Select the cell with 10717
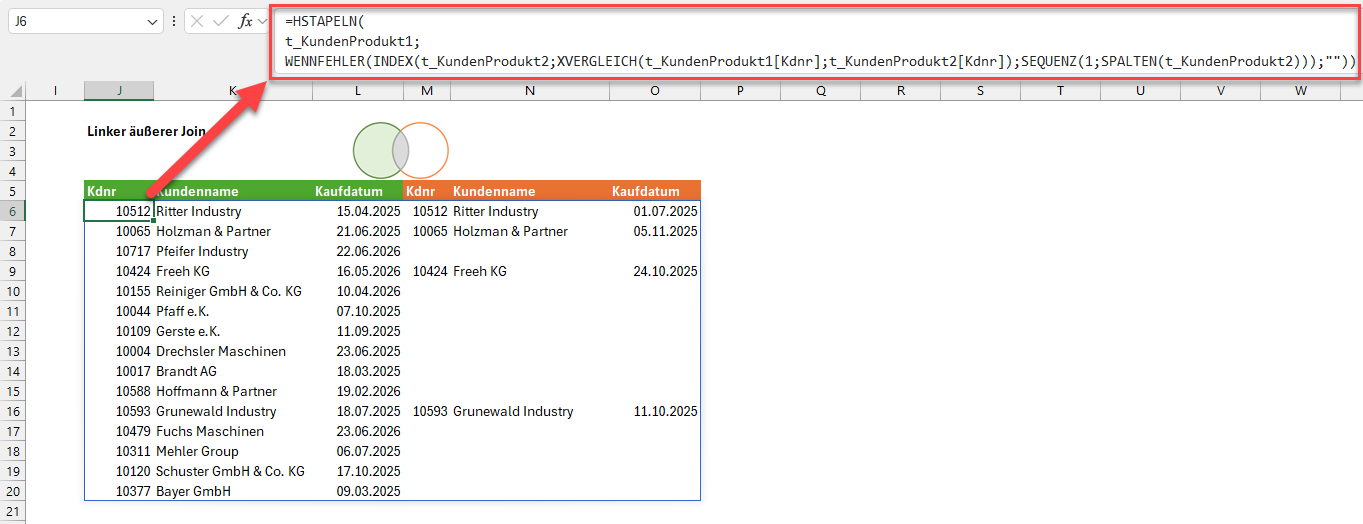Image resolution: width=1363 pixels, height=524 pixels. point(119,251)
